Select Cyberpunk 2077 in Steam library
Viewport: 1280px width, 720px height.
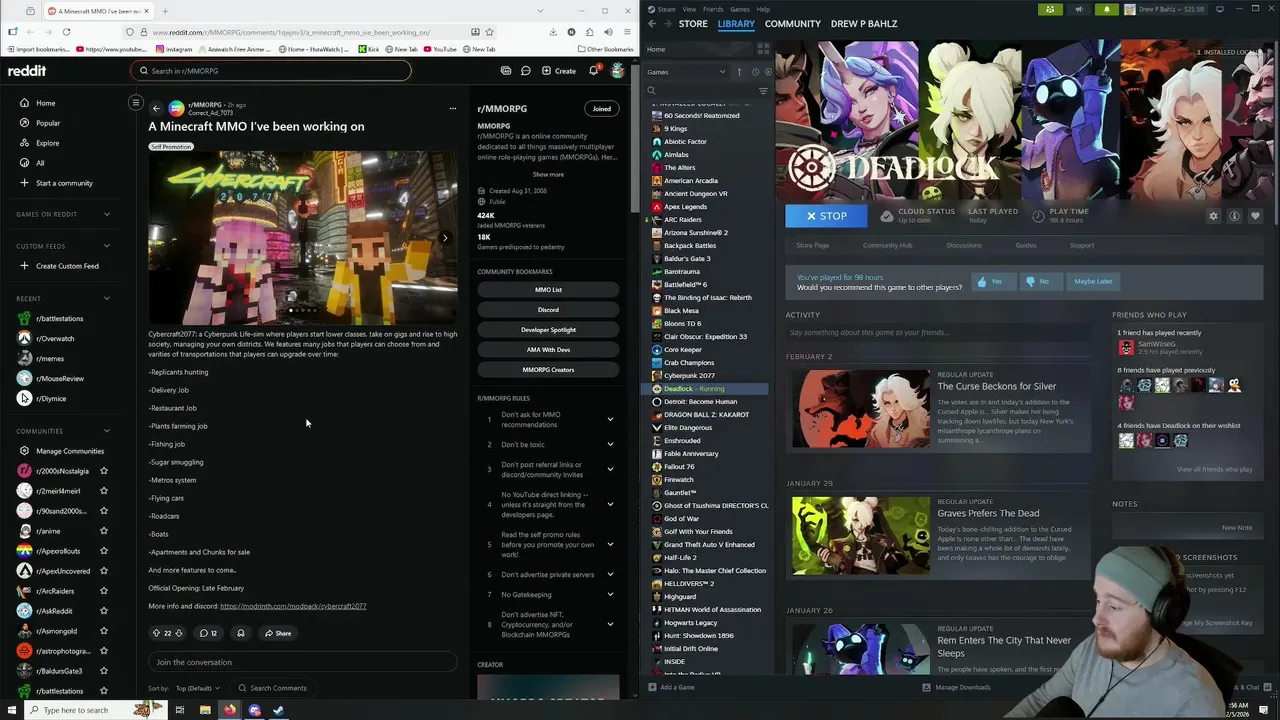click(x=689, y=376)
